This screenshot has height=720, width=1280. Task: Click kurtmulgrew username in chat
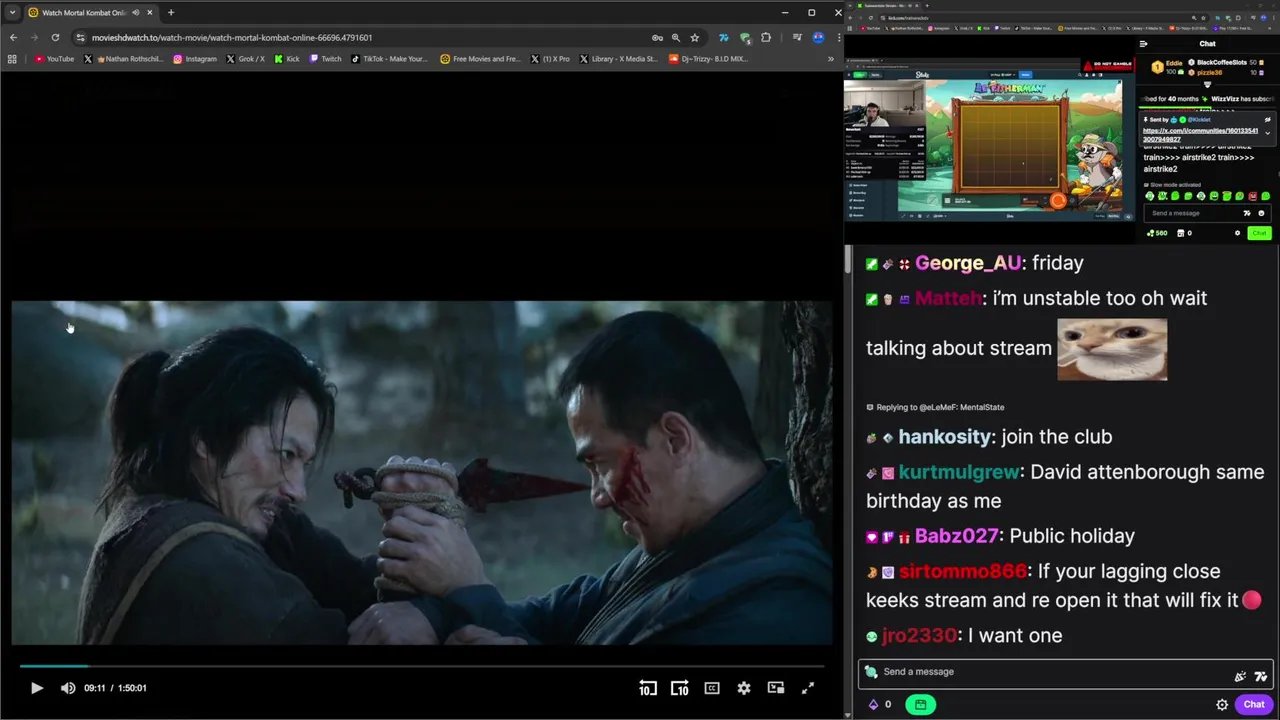(959, 472)
